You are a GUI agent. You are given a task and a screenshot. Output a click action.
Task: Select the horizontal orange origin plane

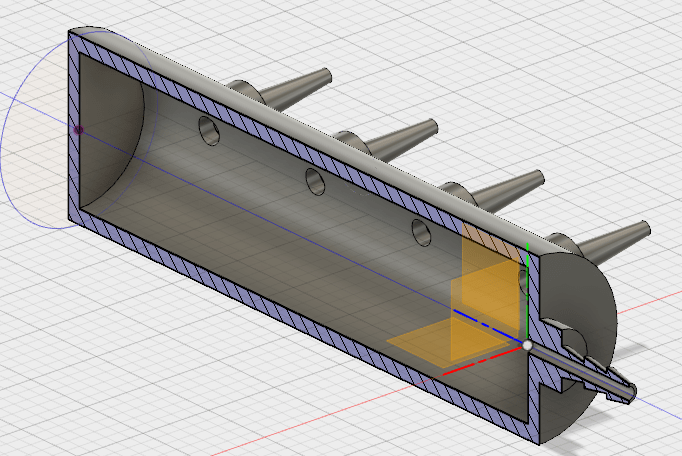click(448, 344)
